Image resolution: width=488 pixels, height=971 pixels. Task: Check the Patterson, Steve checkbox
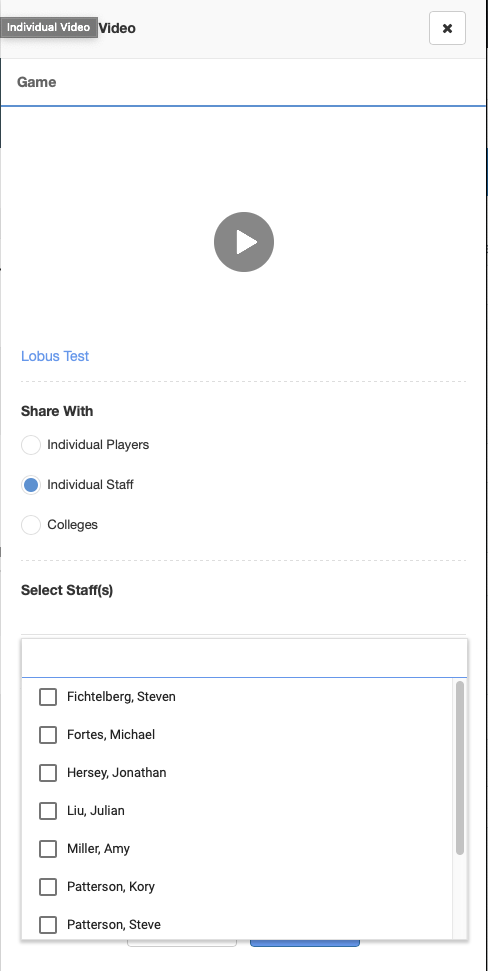pyautogui.click(x=48, y=925)
